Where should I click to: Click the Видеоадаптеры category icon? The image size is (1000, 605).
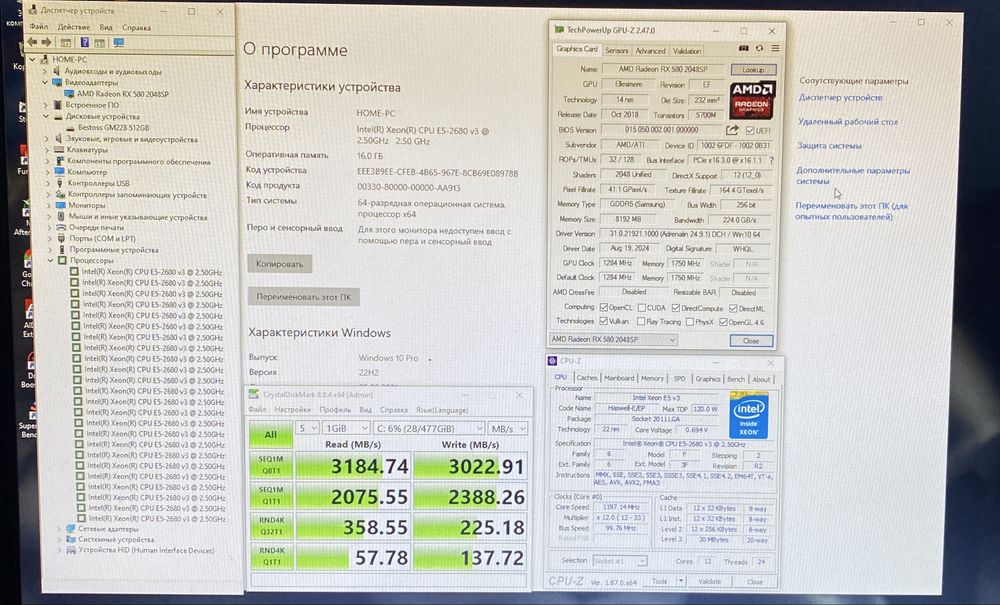tap(57, 82)
